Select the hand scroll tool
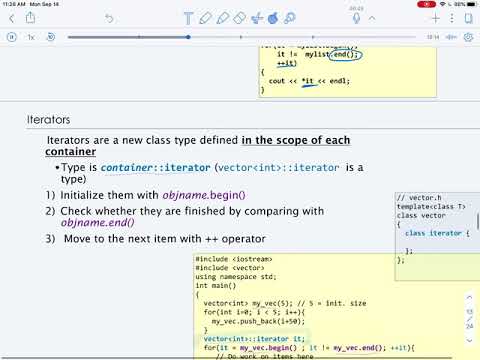The height and width of the screenshot is (360, 480). 273,18
